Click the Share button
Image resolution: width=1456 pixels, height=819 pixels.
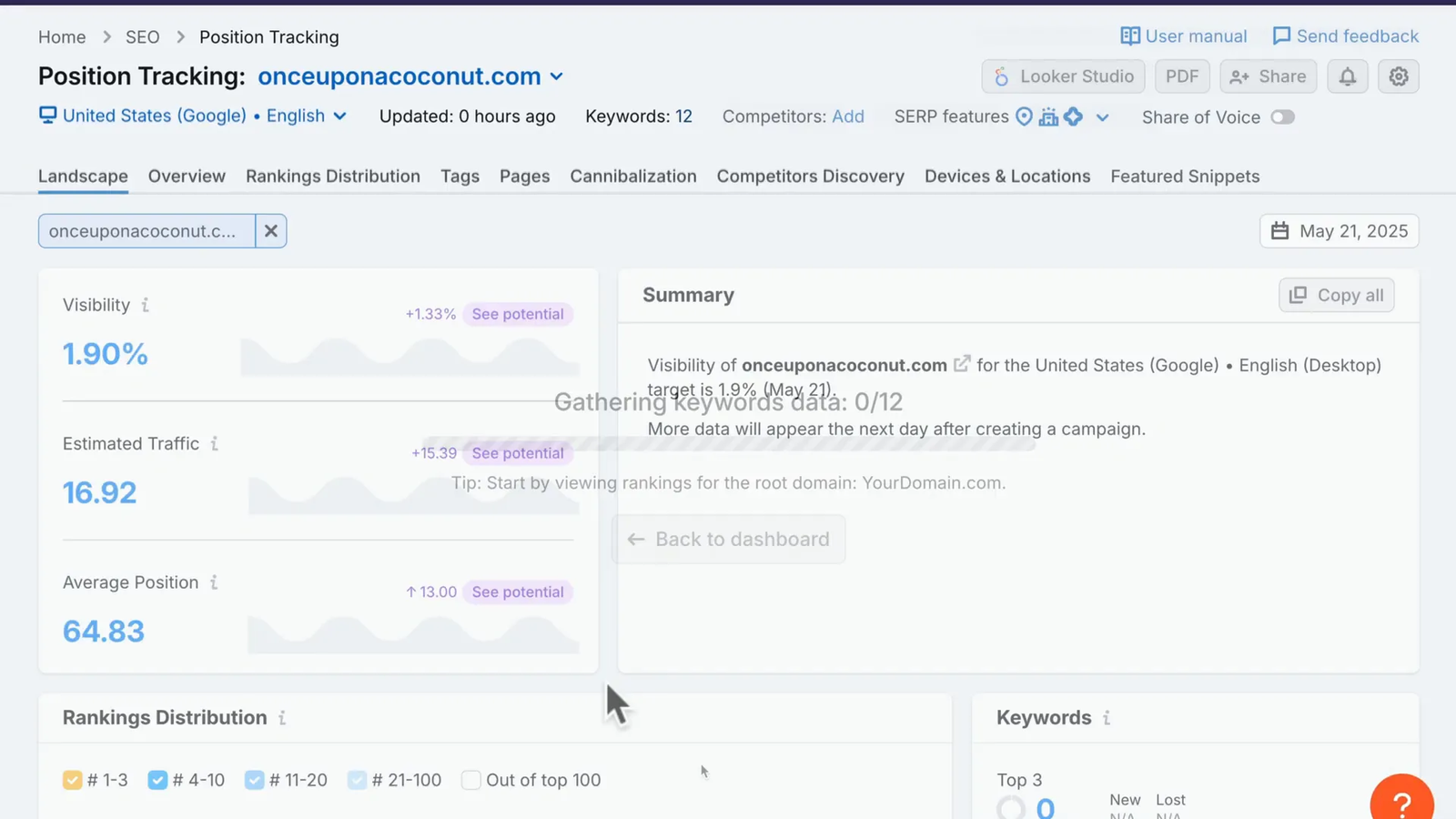tap(1268, 76)
